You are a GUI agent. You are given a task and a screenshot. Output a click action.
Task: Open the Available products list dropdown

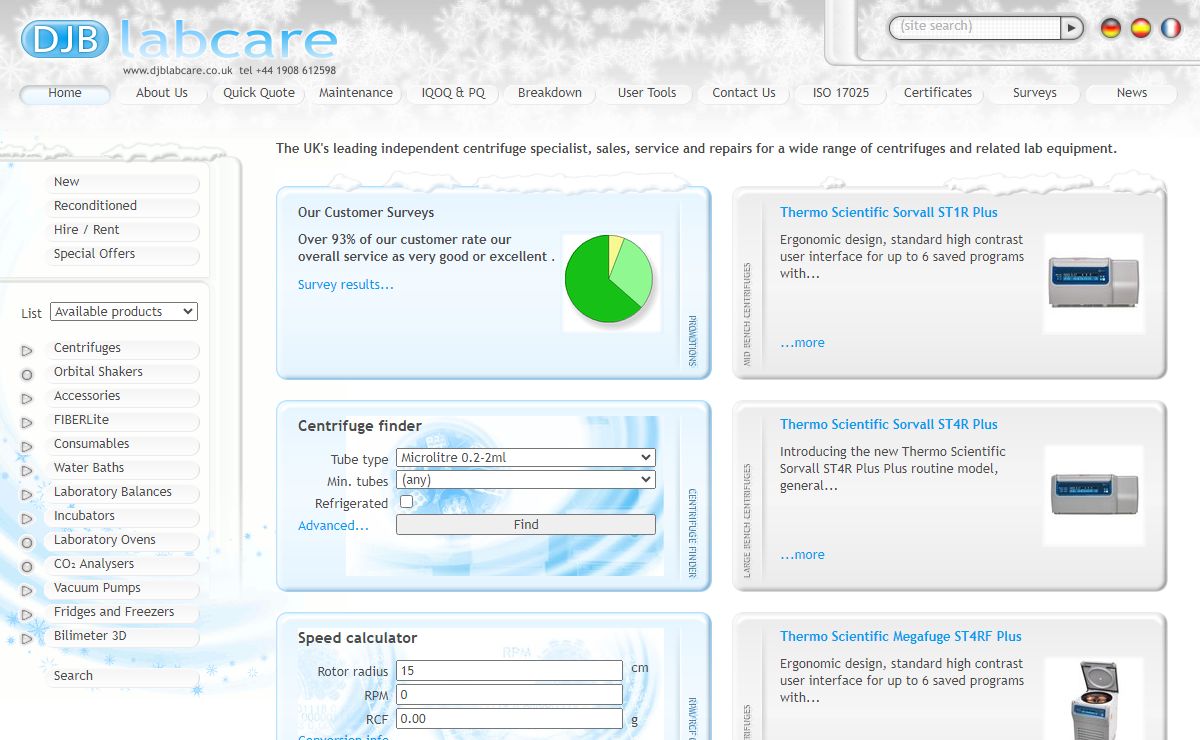[x=124, y=312]
